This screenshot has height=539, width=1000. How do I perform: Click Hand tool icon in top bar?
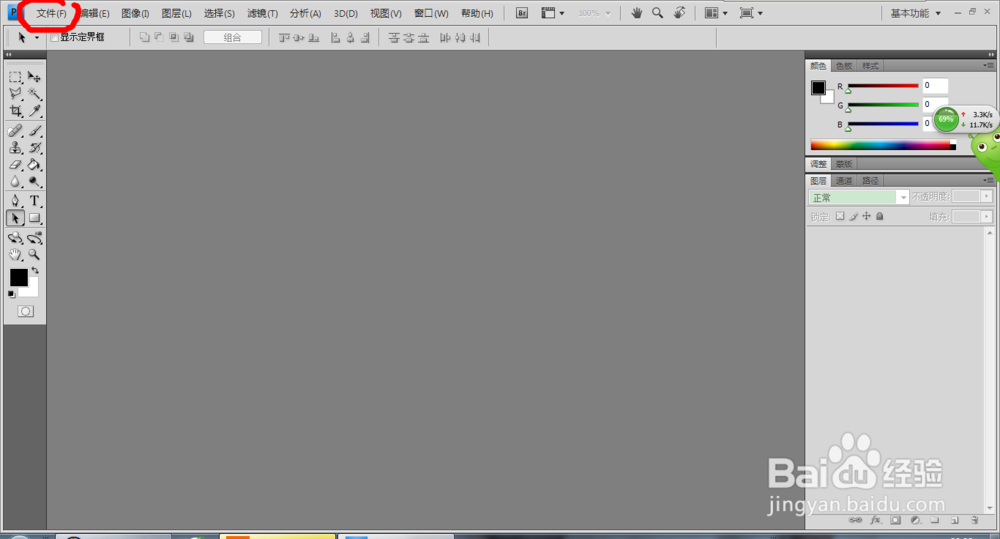(x=636, y=13)
